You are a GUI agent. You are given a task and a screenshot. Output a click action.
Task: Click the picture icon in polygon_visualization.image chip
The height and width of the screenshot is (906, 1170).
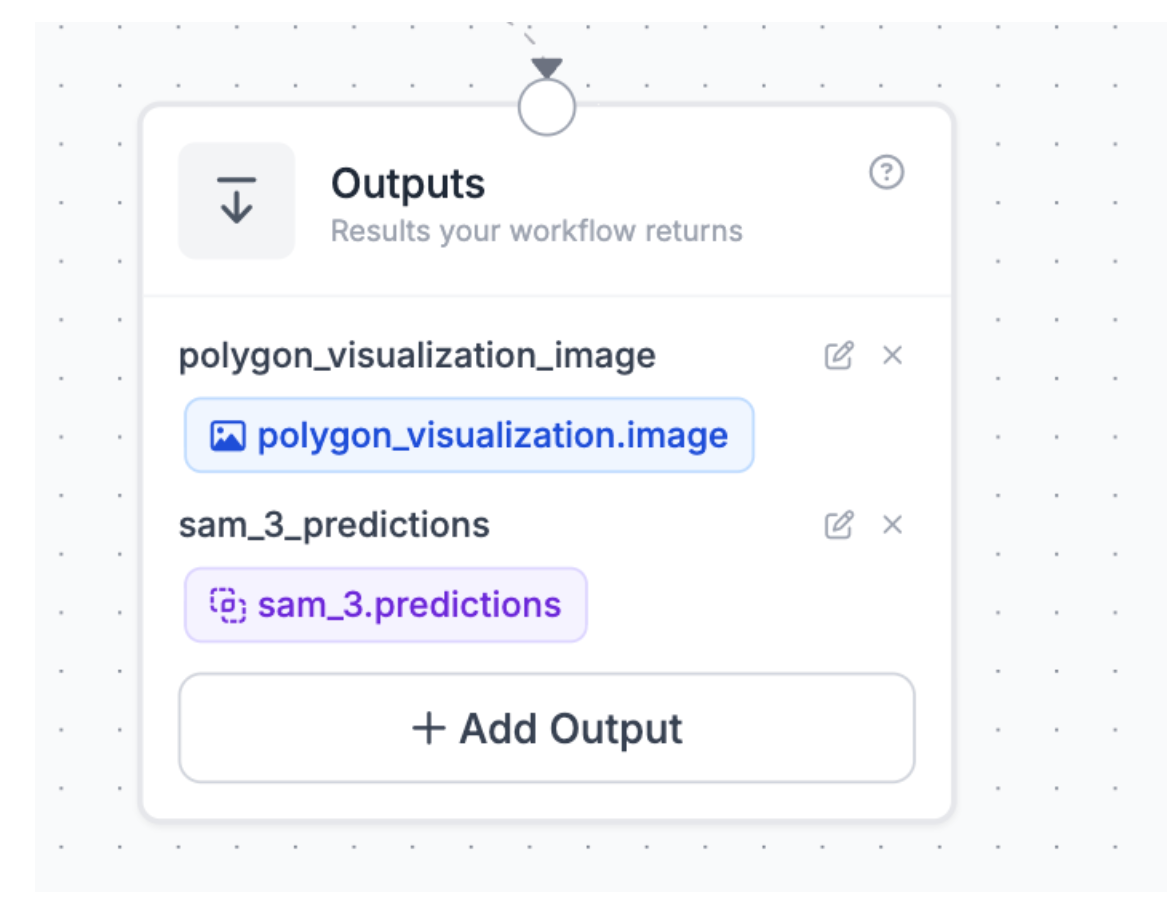pyautogui.click(x=228, y=436)
